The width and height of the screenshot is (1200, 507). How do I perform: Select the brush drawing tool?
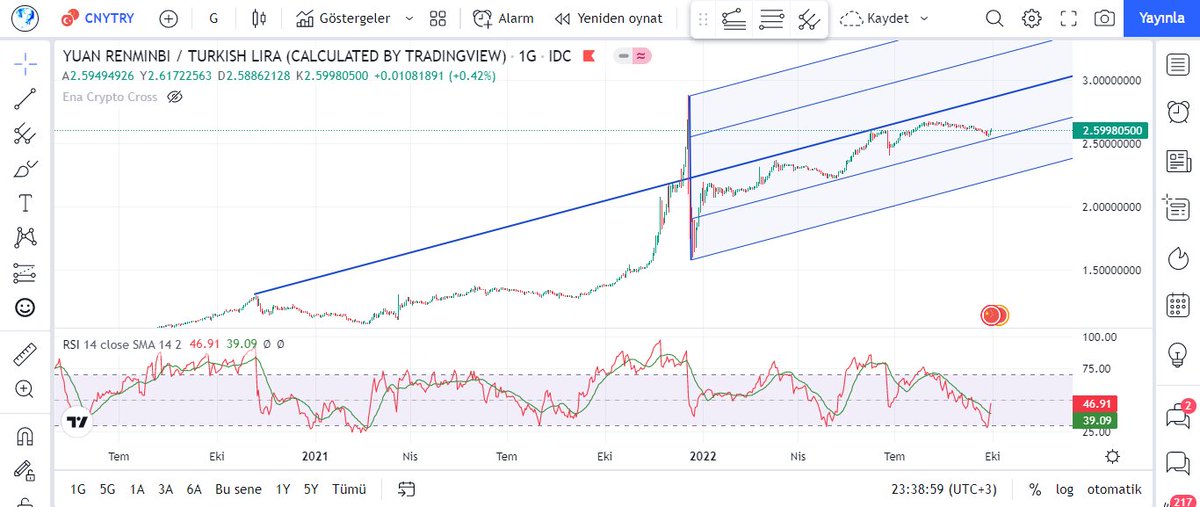click(x=26, y=168)
